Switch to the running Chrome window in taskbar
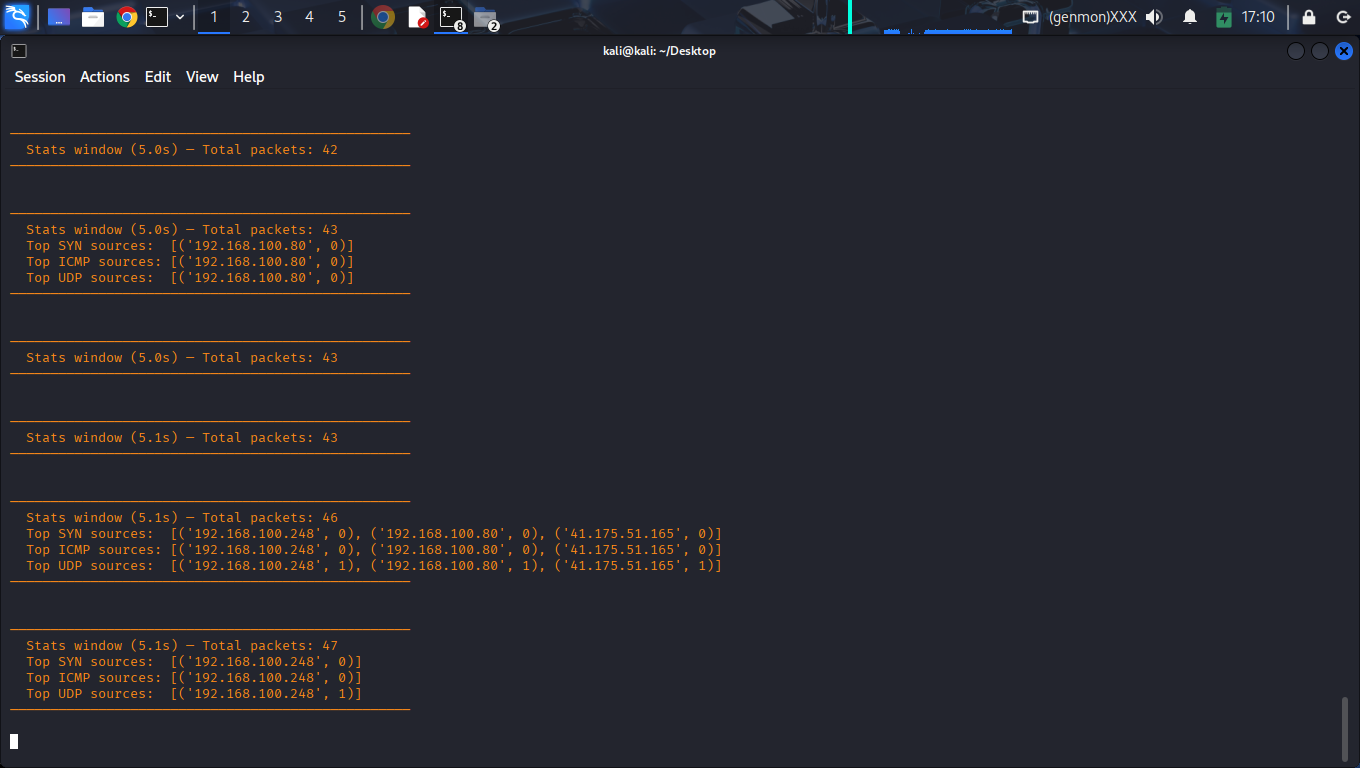 (383, 17)
